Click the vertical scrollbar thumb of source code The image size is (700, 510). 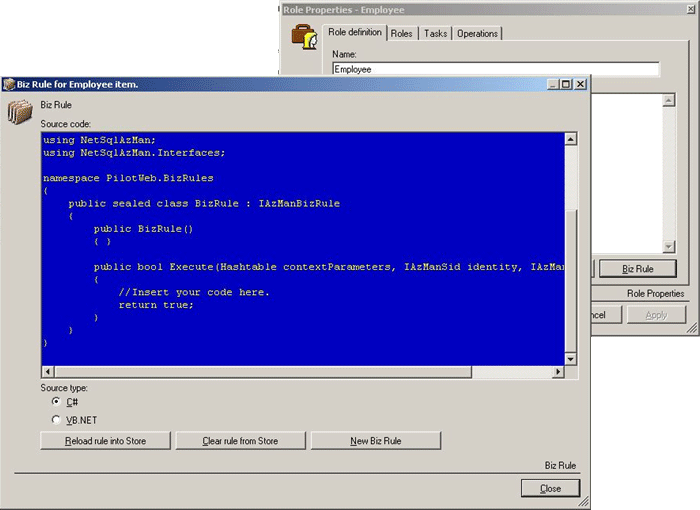point(571,280)
